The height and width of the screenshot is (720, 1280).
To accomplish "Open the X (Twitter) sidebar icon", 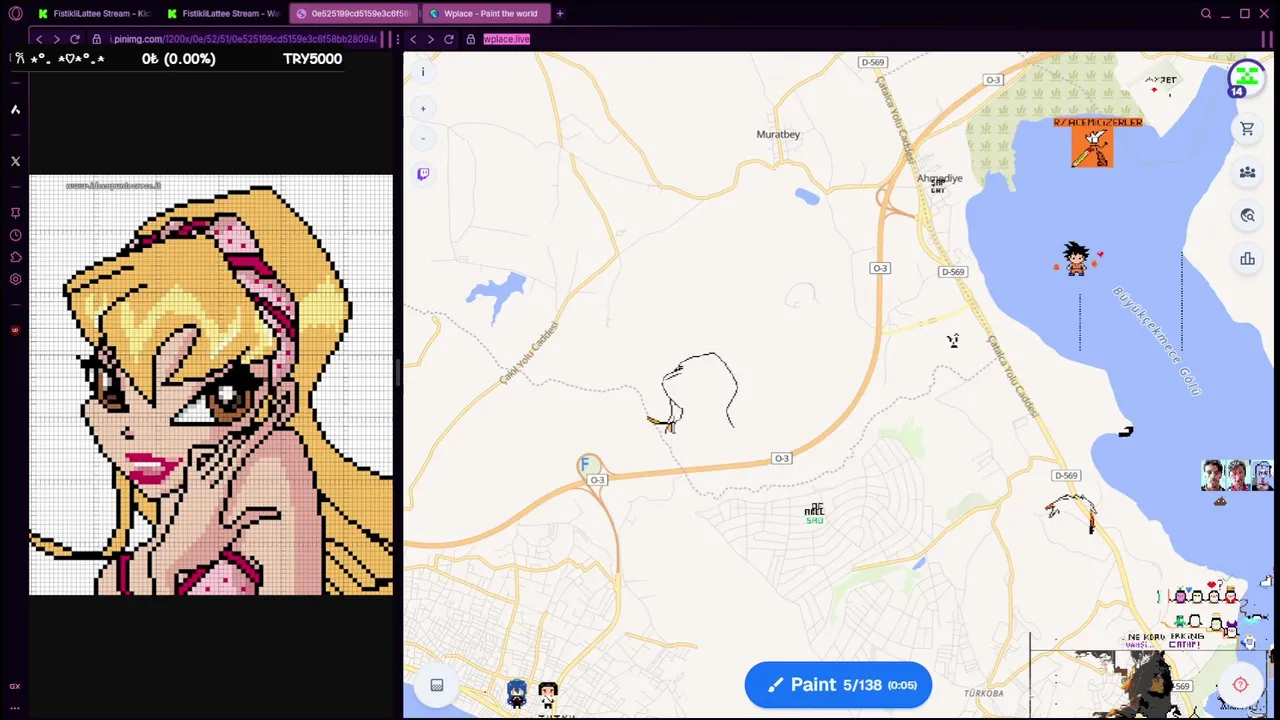I will tap(15, 161).
